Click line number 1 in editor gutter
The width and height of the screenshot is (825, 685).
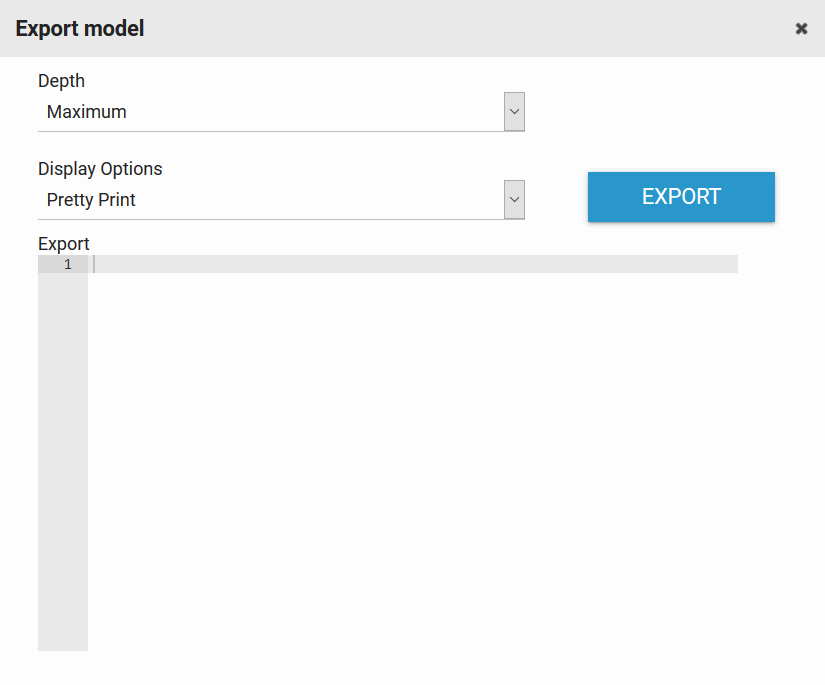tap(67, 265)
